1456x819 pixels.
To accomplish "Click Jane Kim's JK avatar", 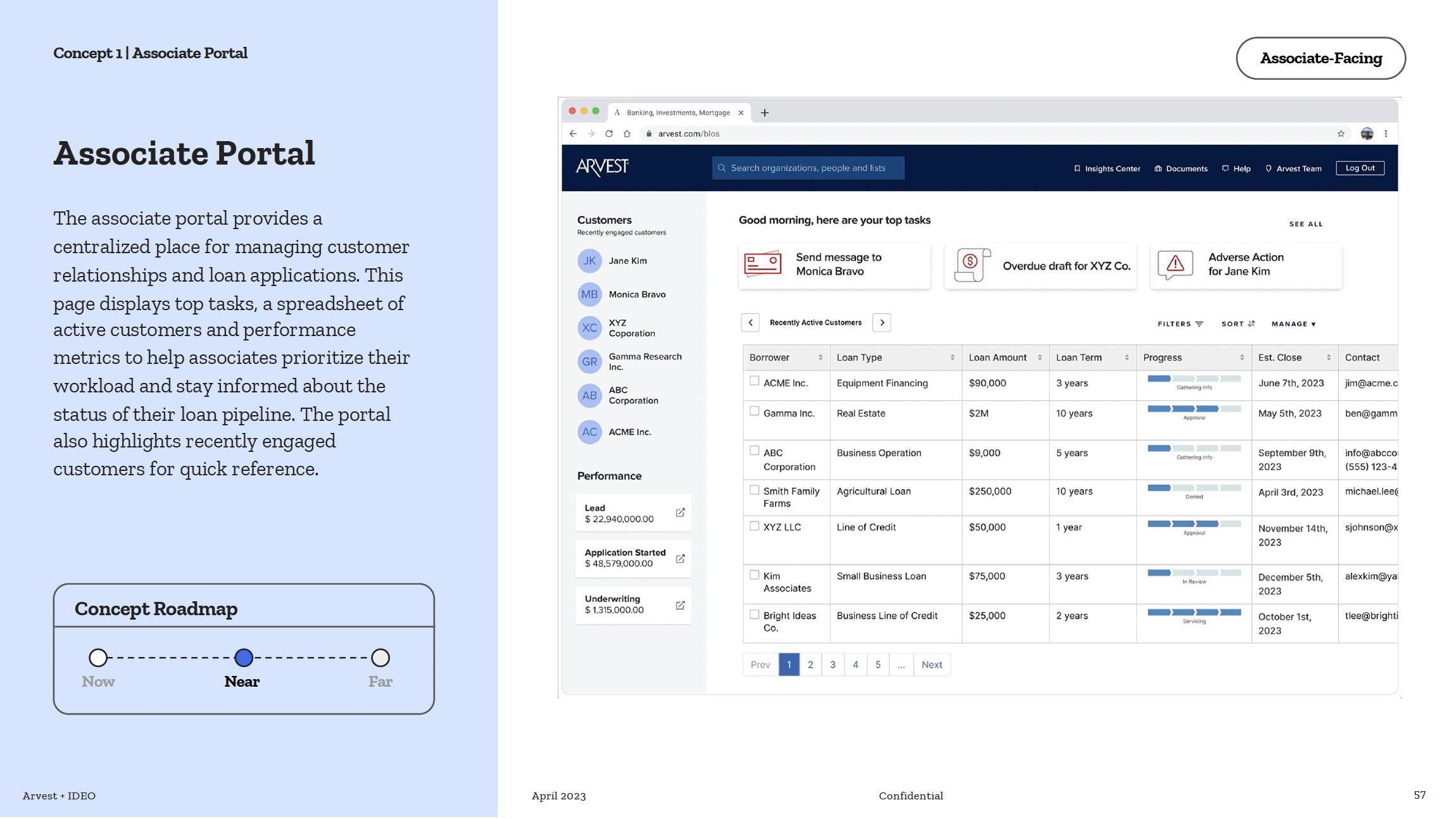I will click(x=589, y=261).
